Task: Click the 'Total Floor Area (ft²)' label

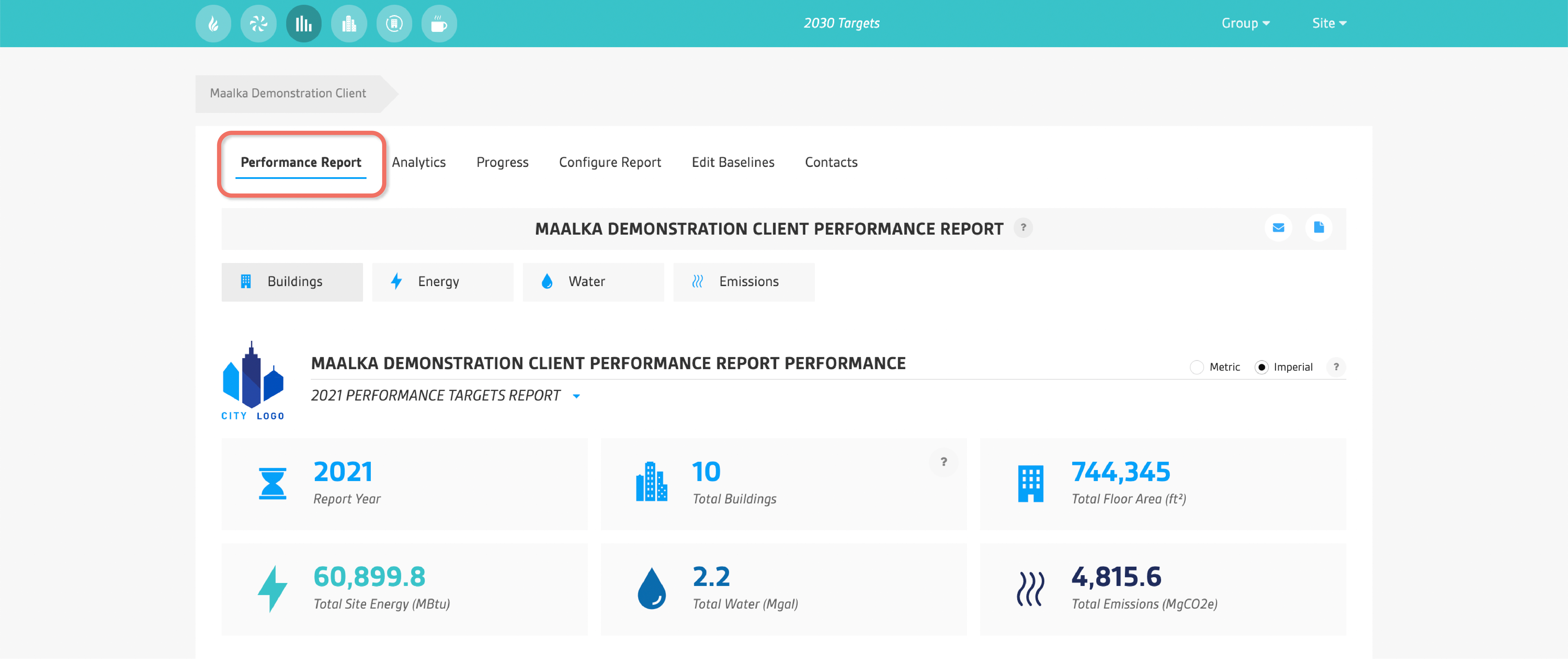Action: coord(1128,499)
